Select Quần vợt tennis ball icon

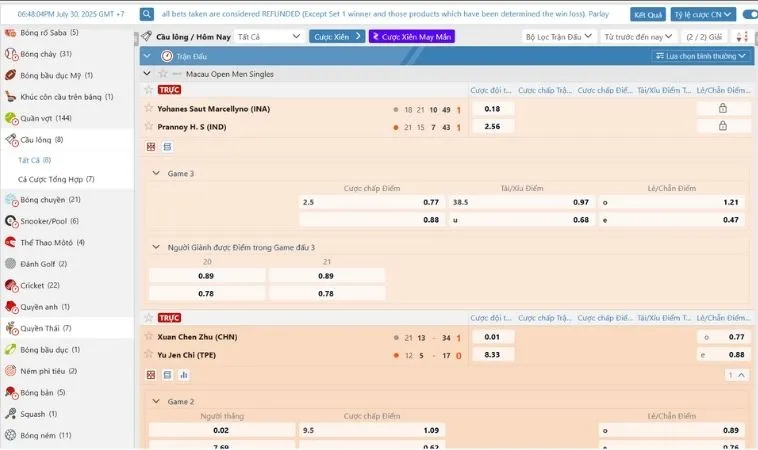coord(11,118)
